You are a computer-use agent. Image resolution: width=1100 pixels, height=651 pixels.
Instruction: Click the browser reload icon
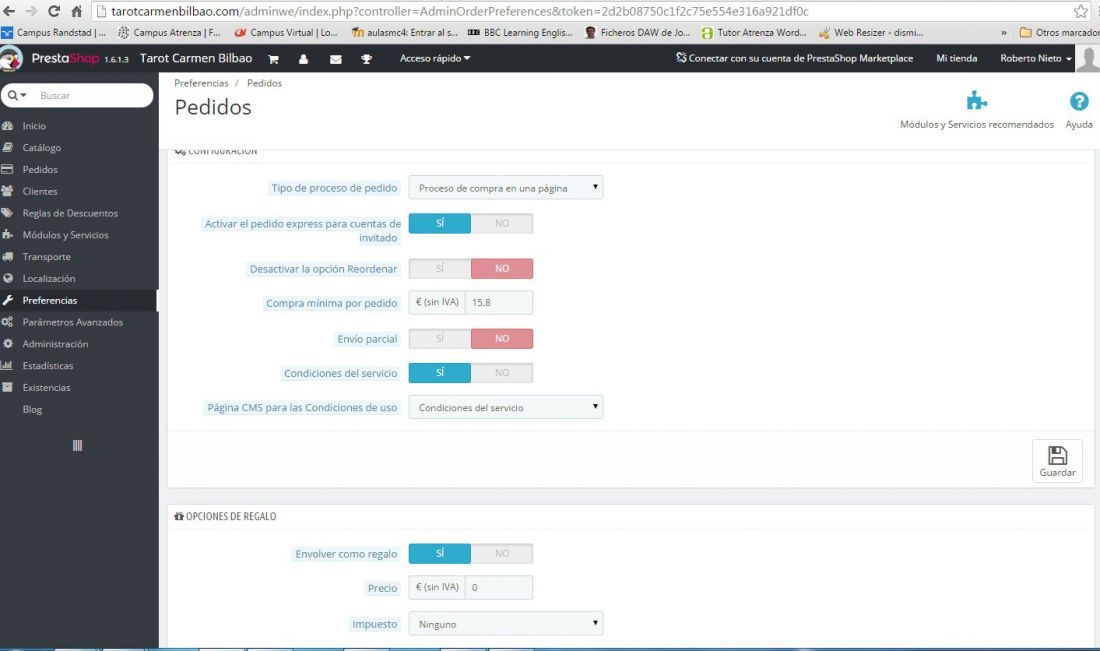[53, 11]
